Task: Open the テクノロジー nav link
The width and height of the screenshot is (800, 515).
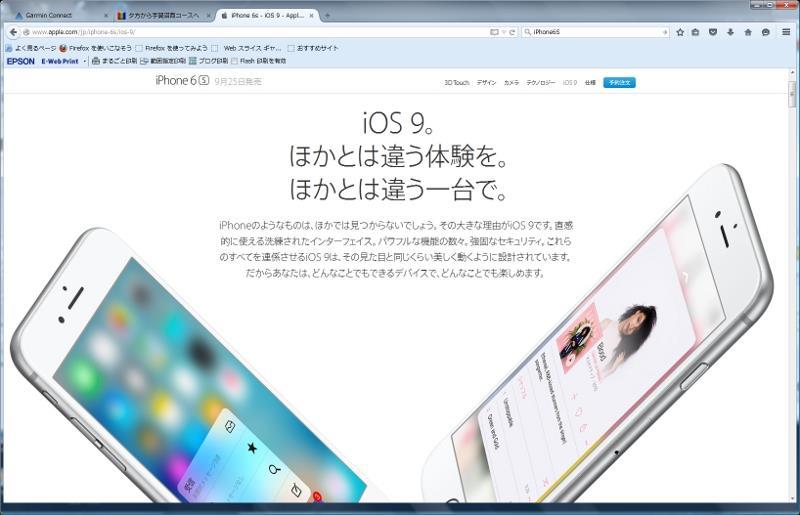Action: [541, 83]
